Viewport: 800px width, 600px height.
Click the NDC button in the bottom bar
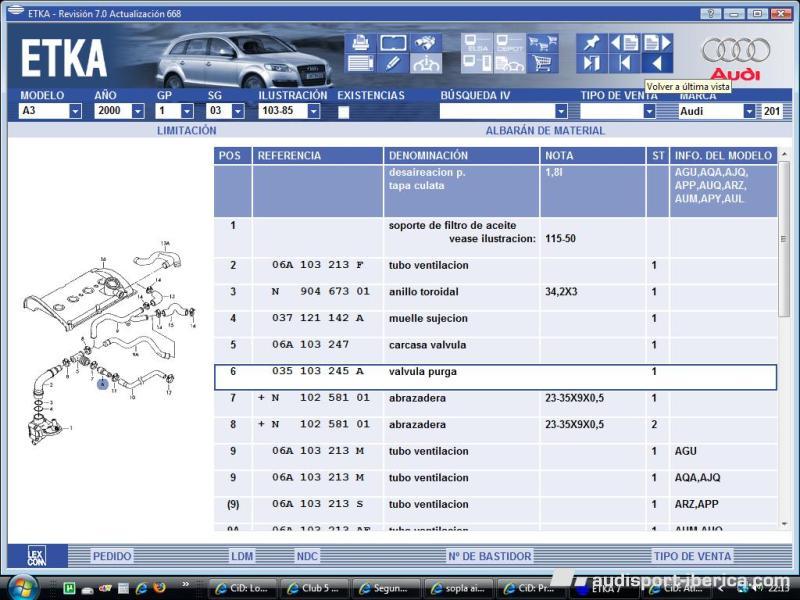(x=307, y=556)
